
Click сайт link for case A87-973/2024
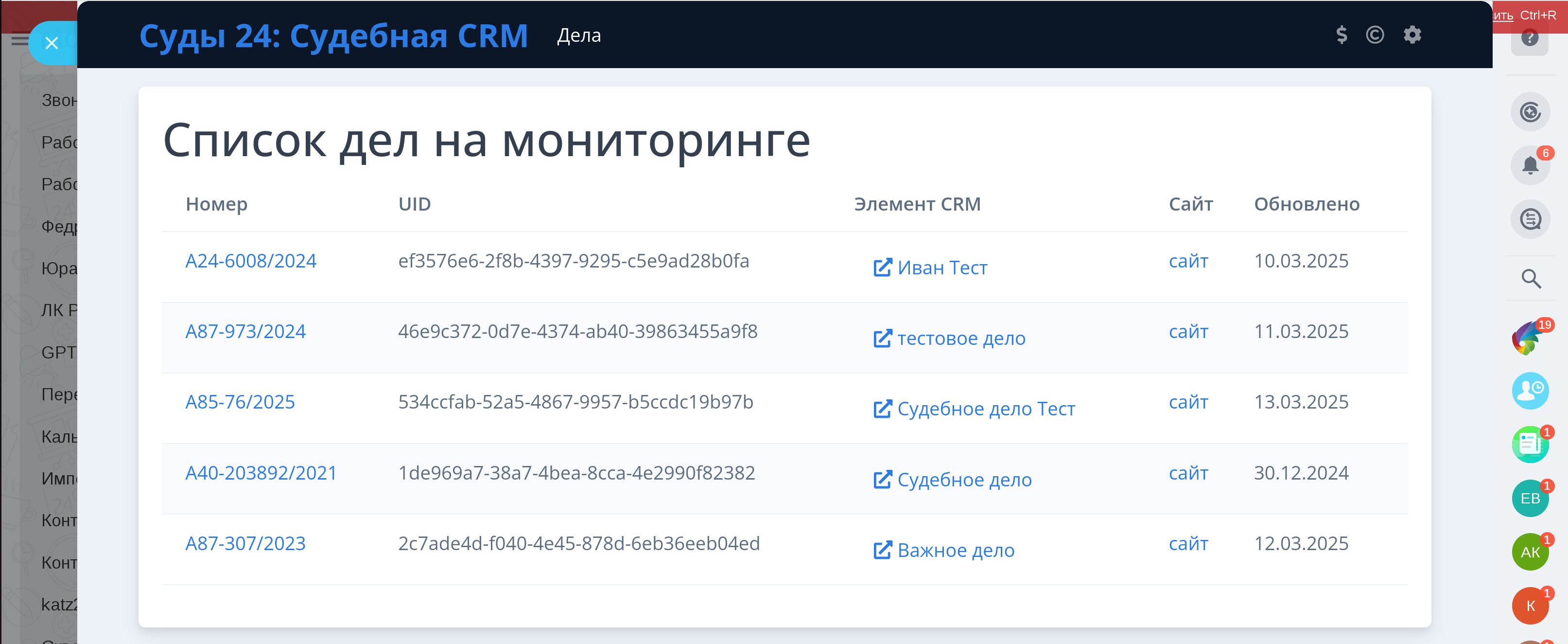(1187, 331)
